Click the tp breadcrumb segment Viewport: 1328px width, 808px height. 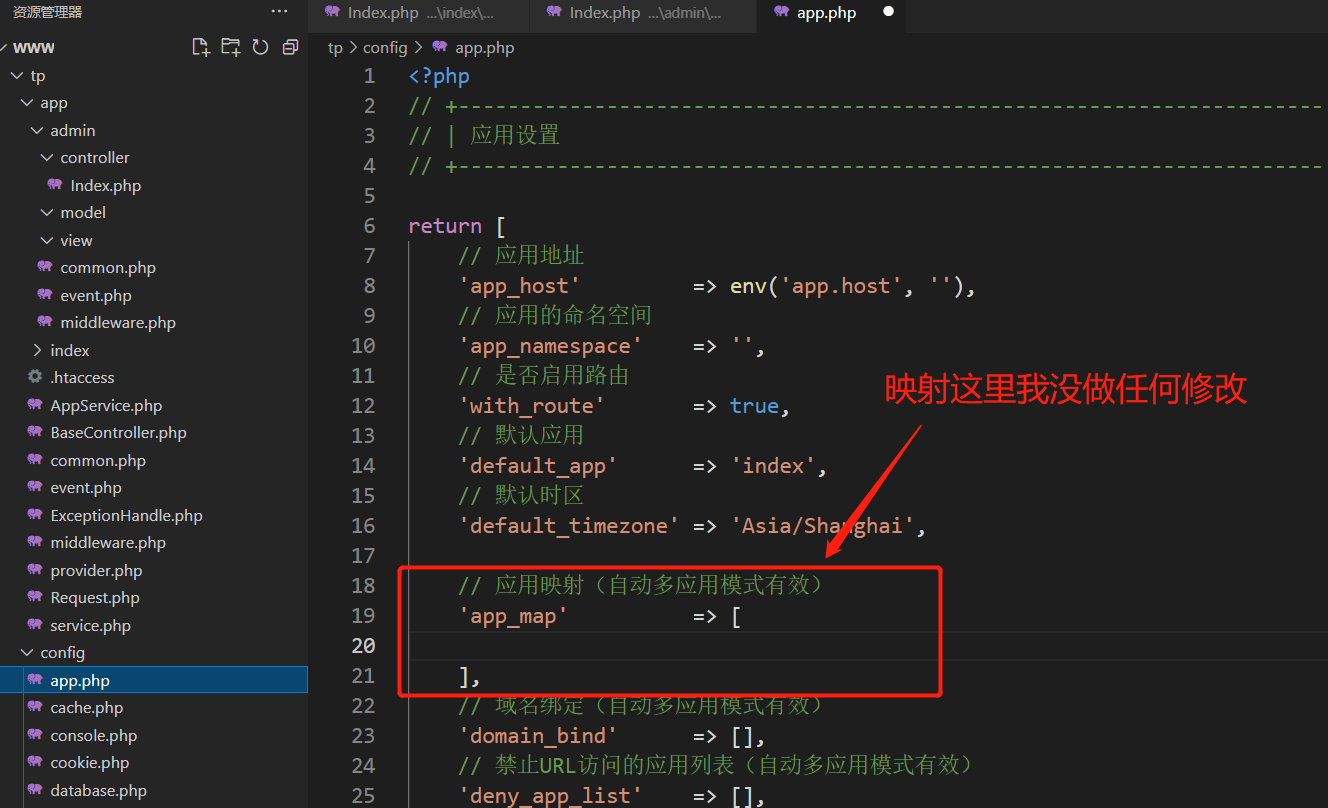point(335,47)
